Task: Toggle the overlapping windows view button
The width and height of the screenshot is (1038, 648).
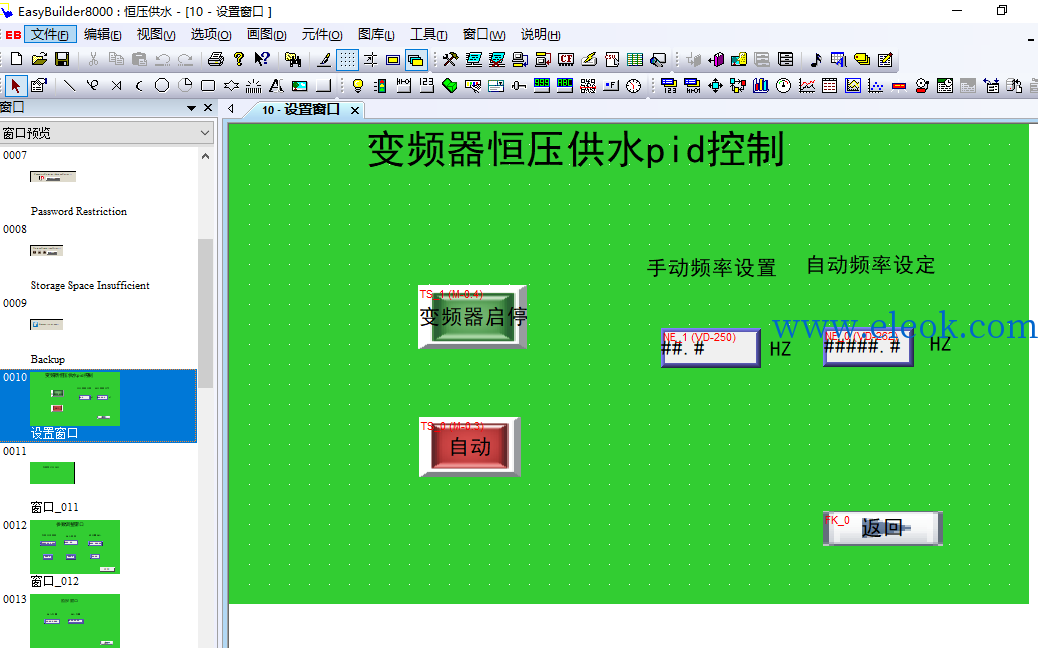Action: tap(416, 60)
